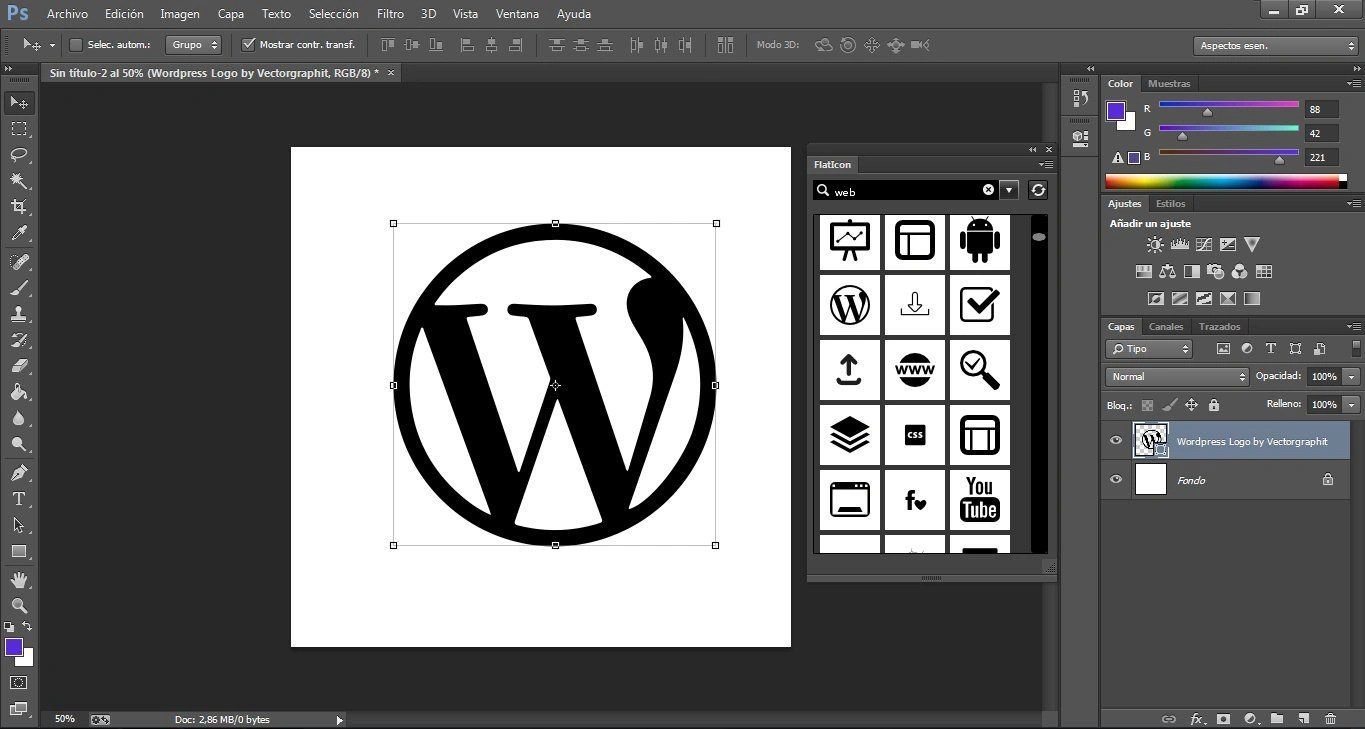Choose the Lasso tool
The image size is (1365, 729).
[x=19, y=155]
